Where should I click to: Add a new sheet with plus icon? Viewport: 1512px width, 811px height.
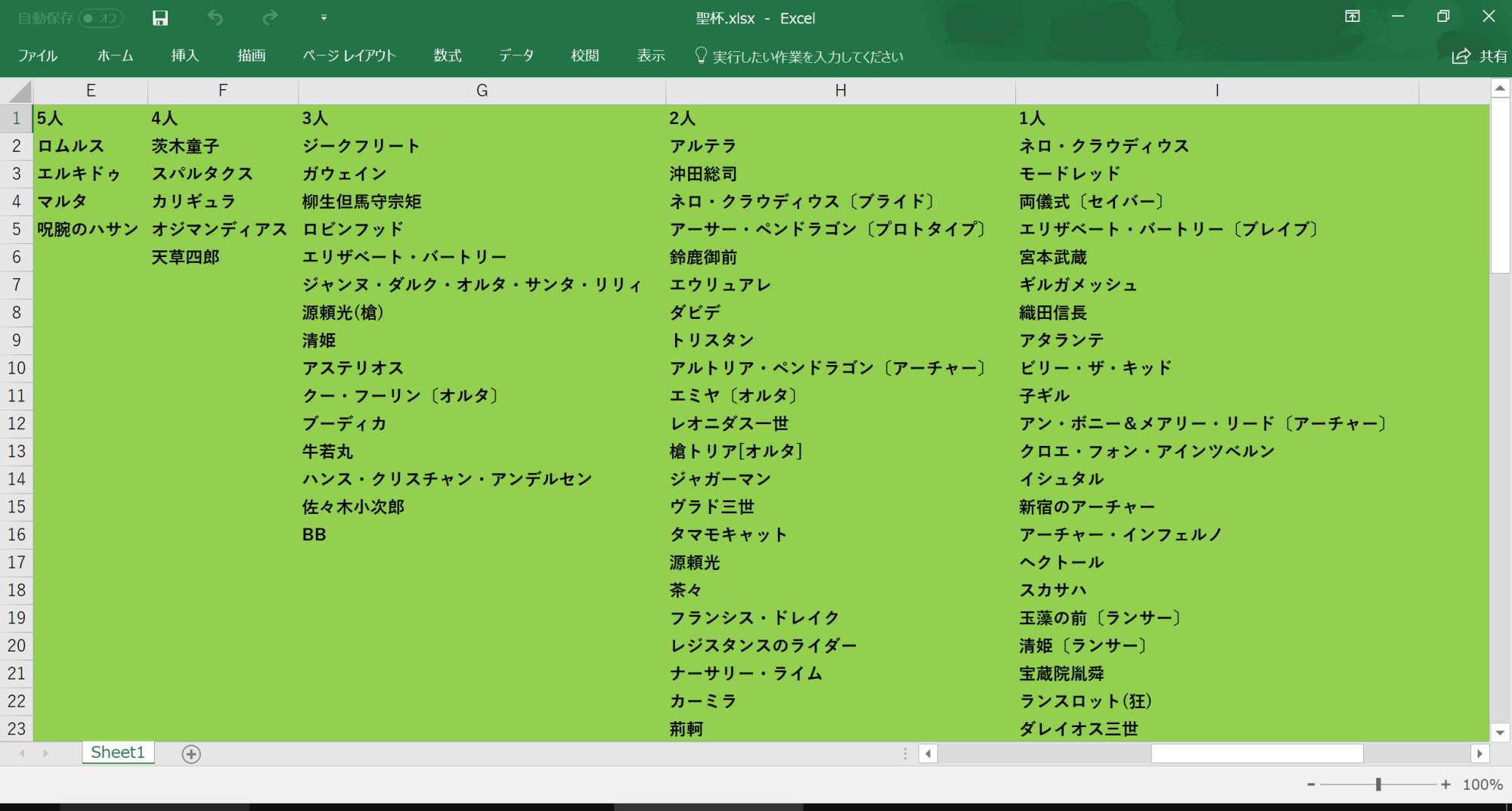191,754
